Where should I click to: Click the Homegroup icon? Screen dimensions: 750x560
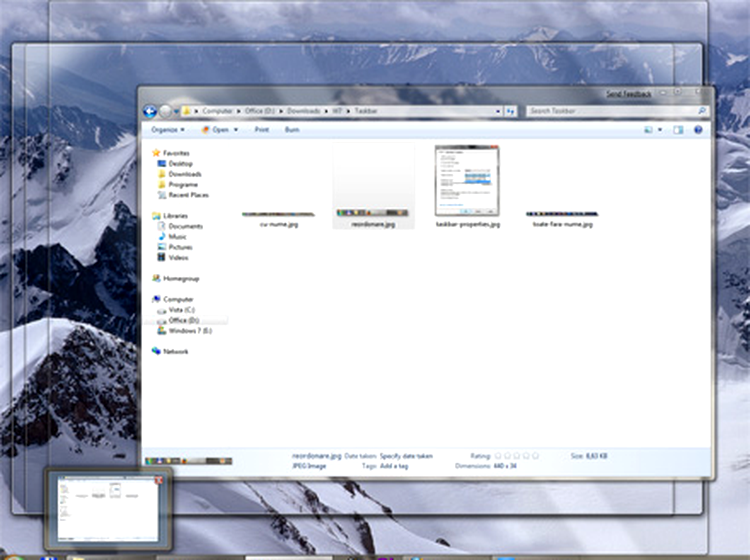point(156,278)
